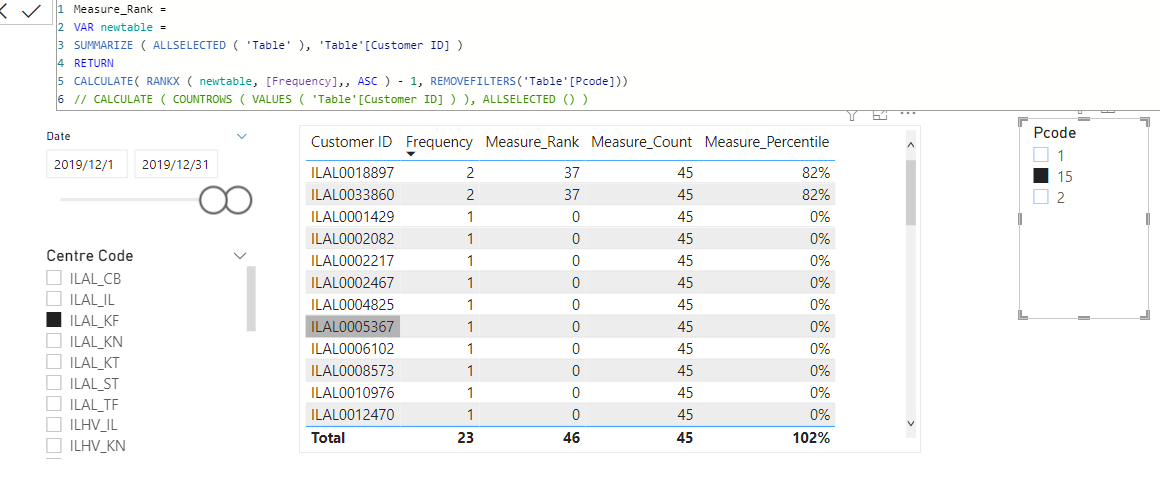This screenshot has height=486, width=1160.
Task: Commit the formula with the checkmark
Action: [32, 11]
